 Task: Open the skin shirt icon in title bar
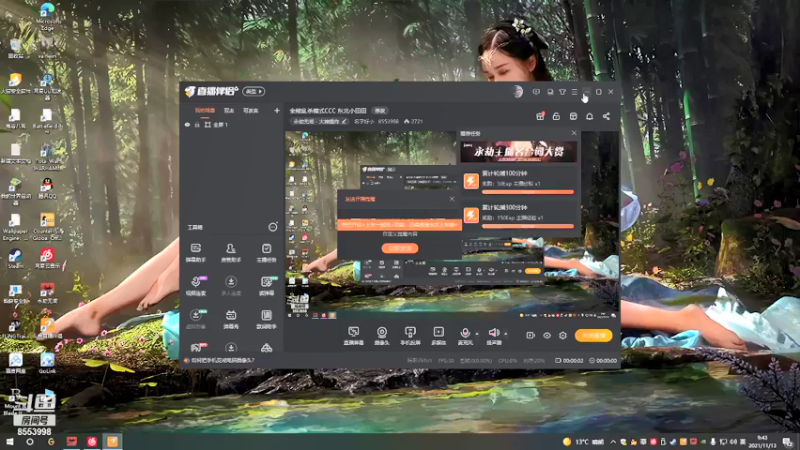562,92
